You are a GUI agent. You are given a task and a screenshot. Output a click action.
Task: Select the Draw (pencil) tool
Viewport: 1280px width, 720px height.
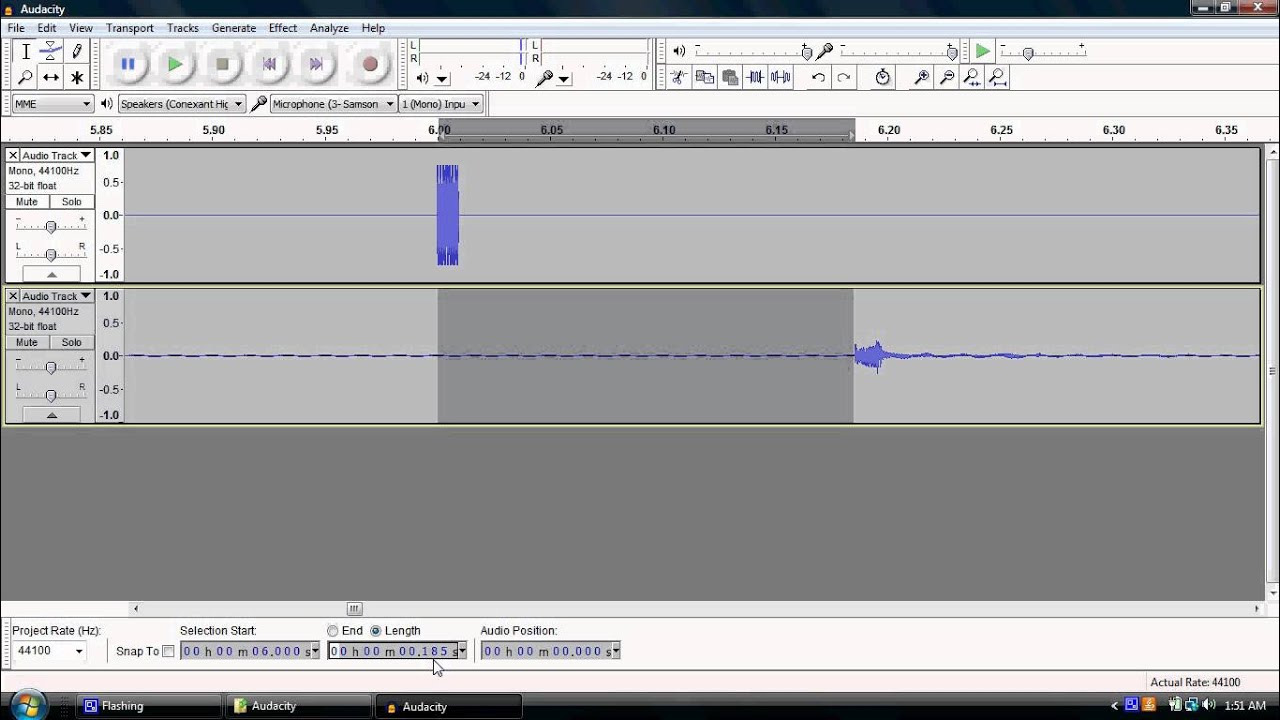[77, 52]
